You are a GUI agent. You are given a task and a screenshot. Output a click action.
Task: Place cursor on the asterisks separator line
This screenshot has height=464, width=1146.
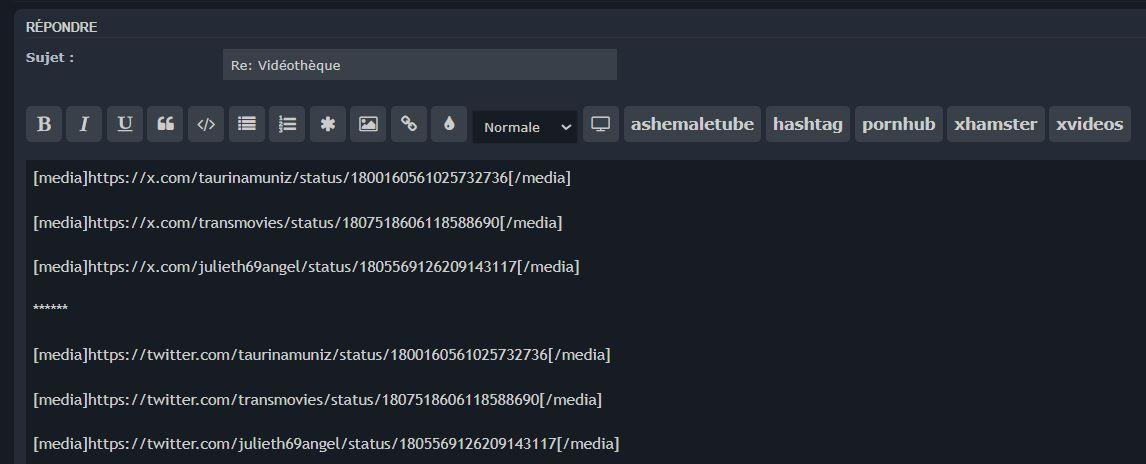point(51,309)
